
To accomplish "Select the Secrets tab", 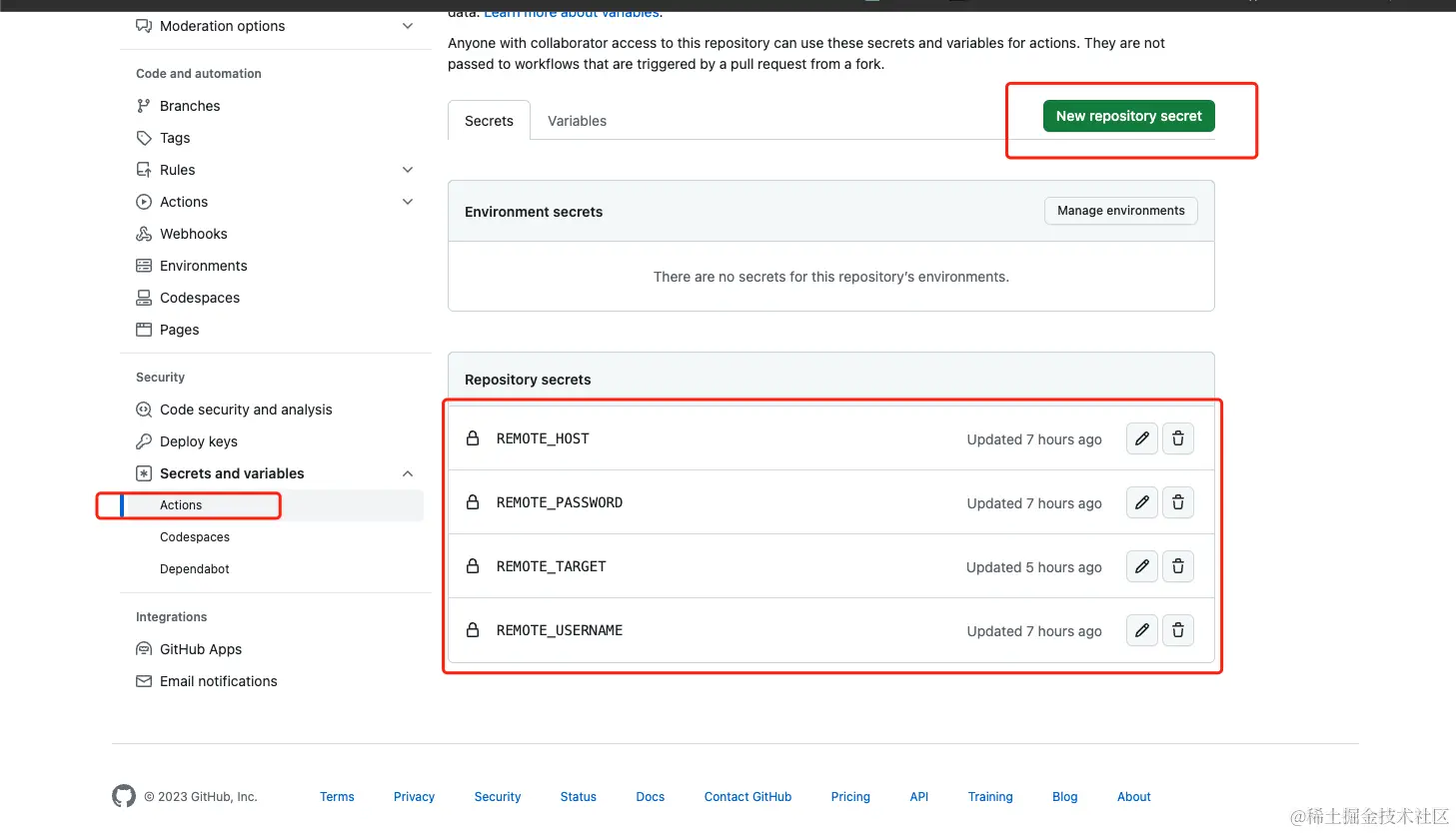I will (x=489, y=121).
